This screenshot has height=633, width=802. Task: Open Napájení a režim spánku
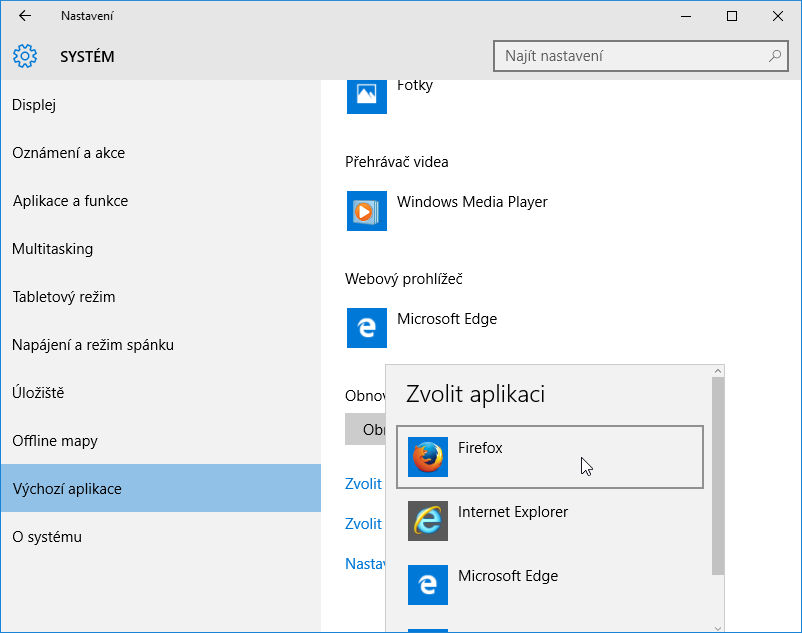click(x=161, y=345)
